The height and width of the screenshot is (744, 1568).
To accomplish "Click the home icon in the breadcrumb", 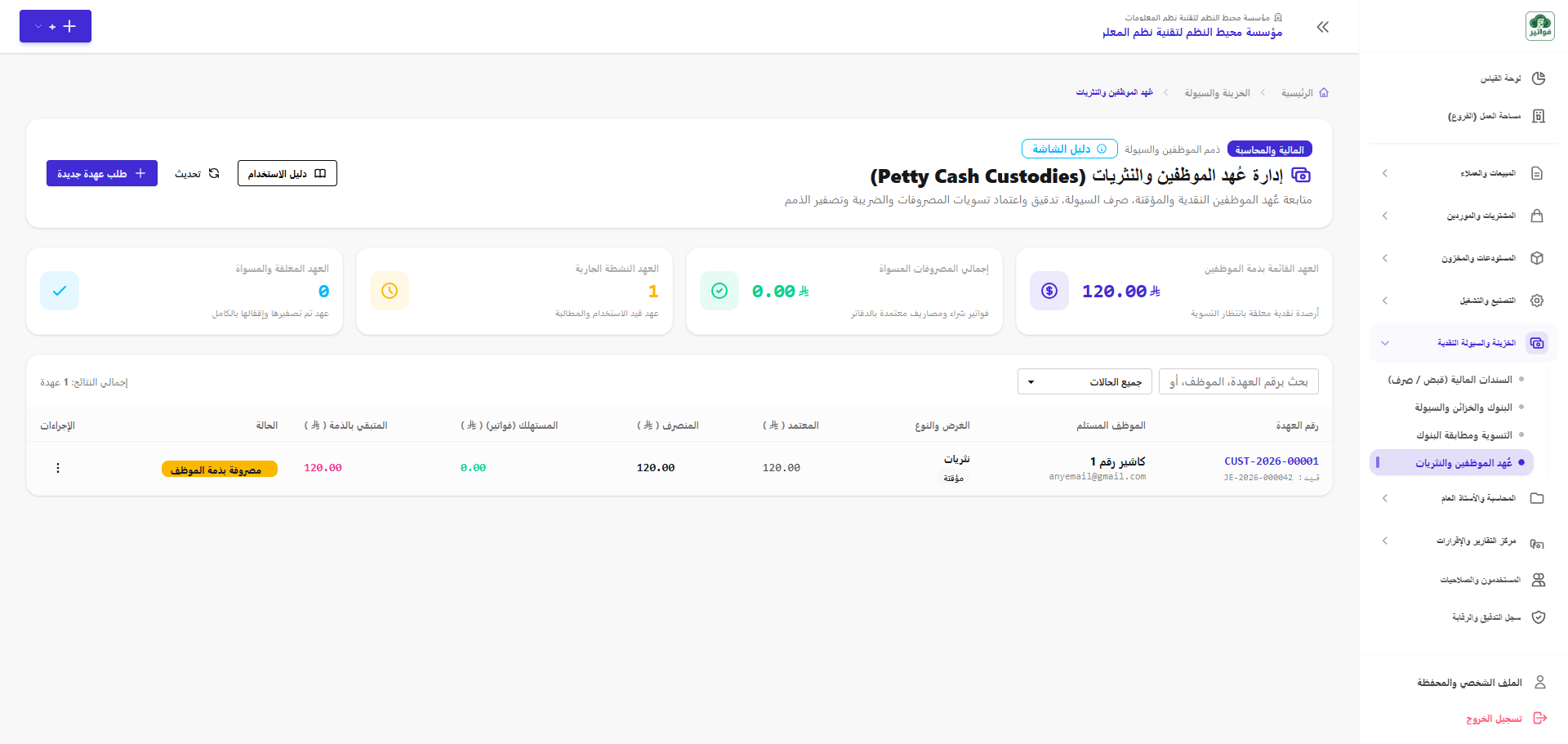I will coord(1324,93).
